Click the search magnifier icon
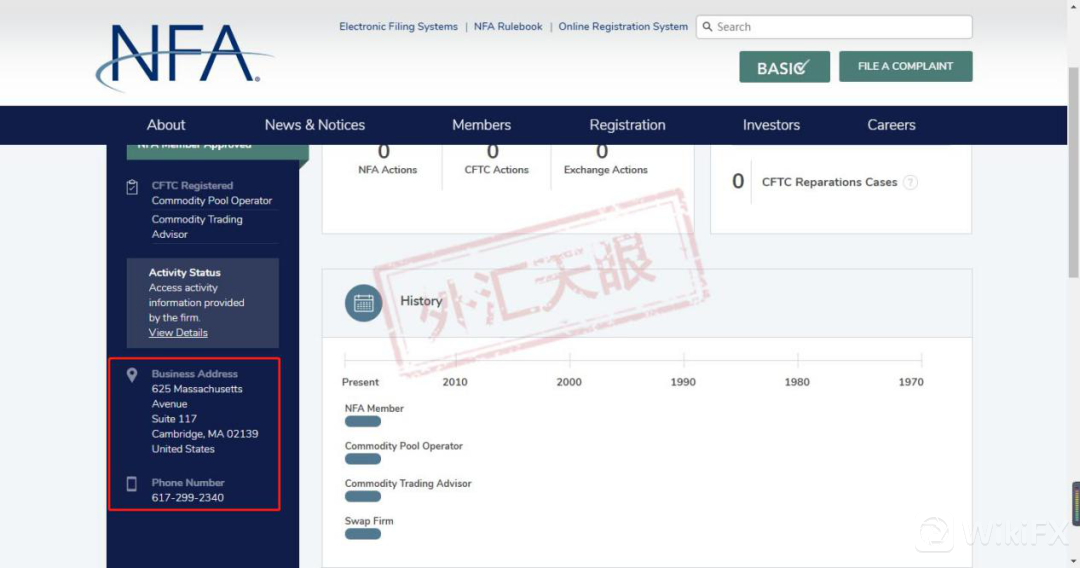This screenshot has height=568, width=1080. (x=707, y=27)
